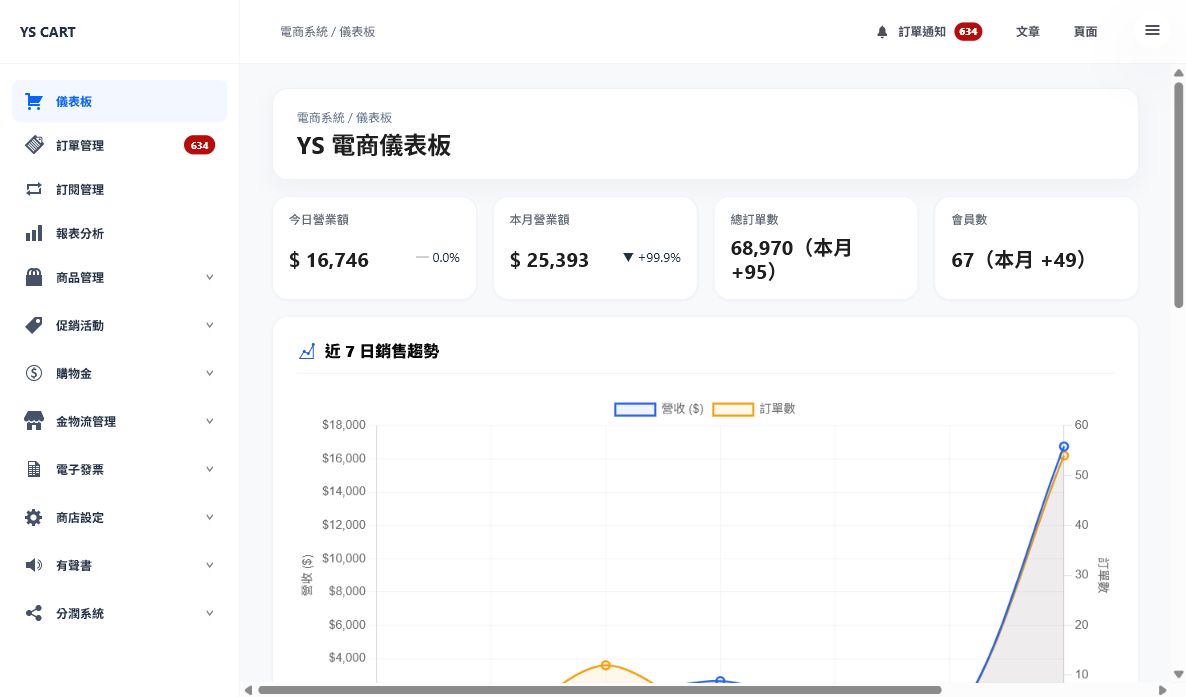1186x697 pixels.
Task: Expand the 分潤系統 submenu chevron
Action: 210,613
